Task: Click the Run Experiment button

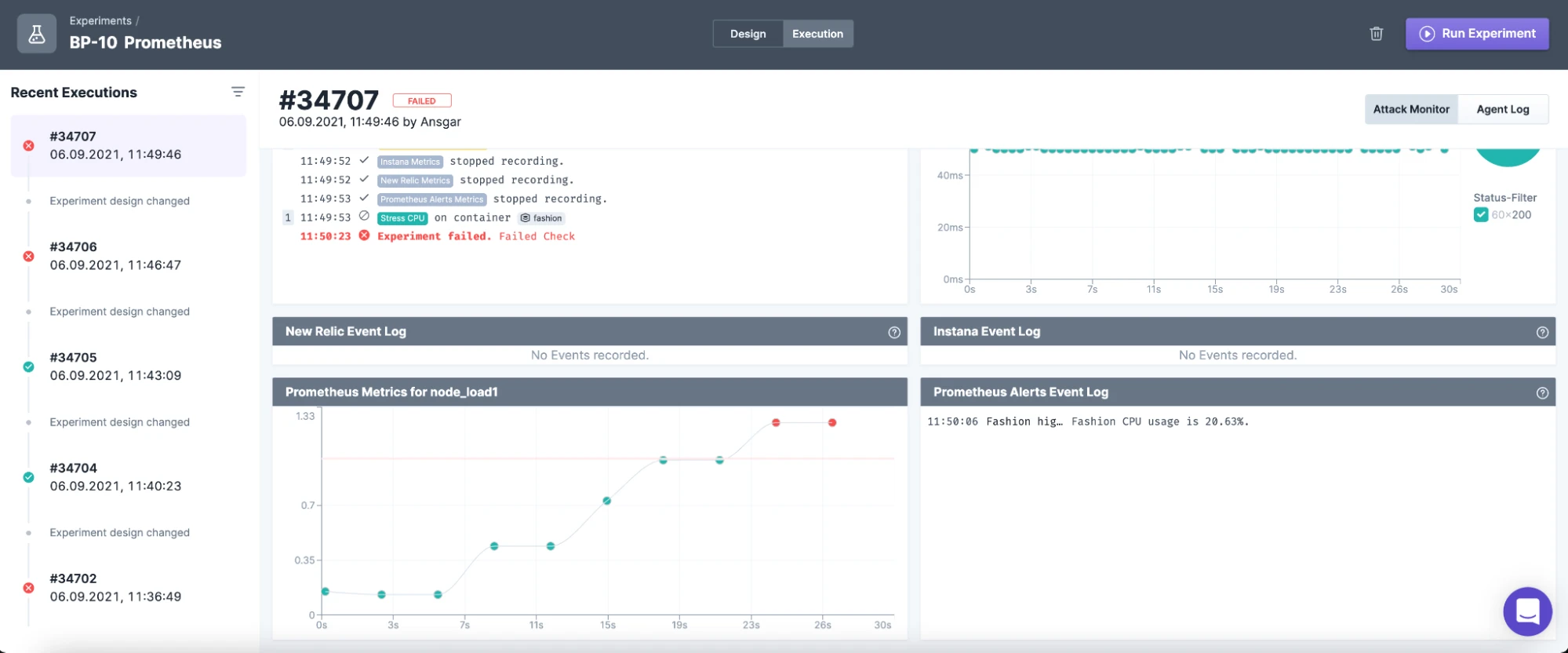Action: (1477, 34)
